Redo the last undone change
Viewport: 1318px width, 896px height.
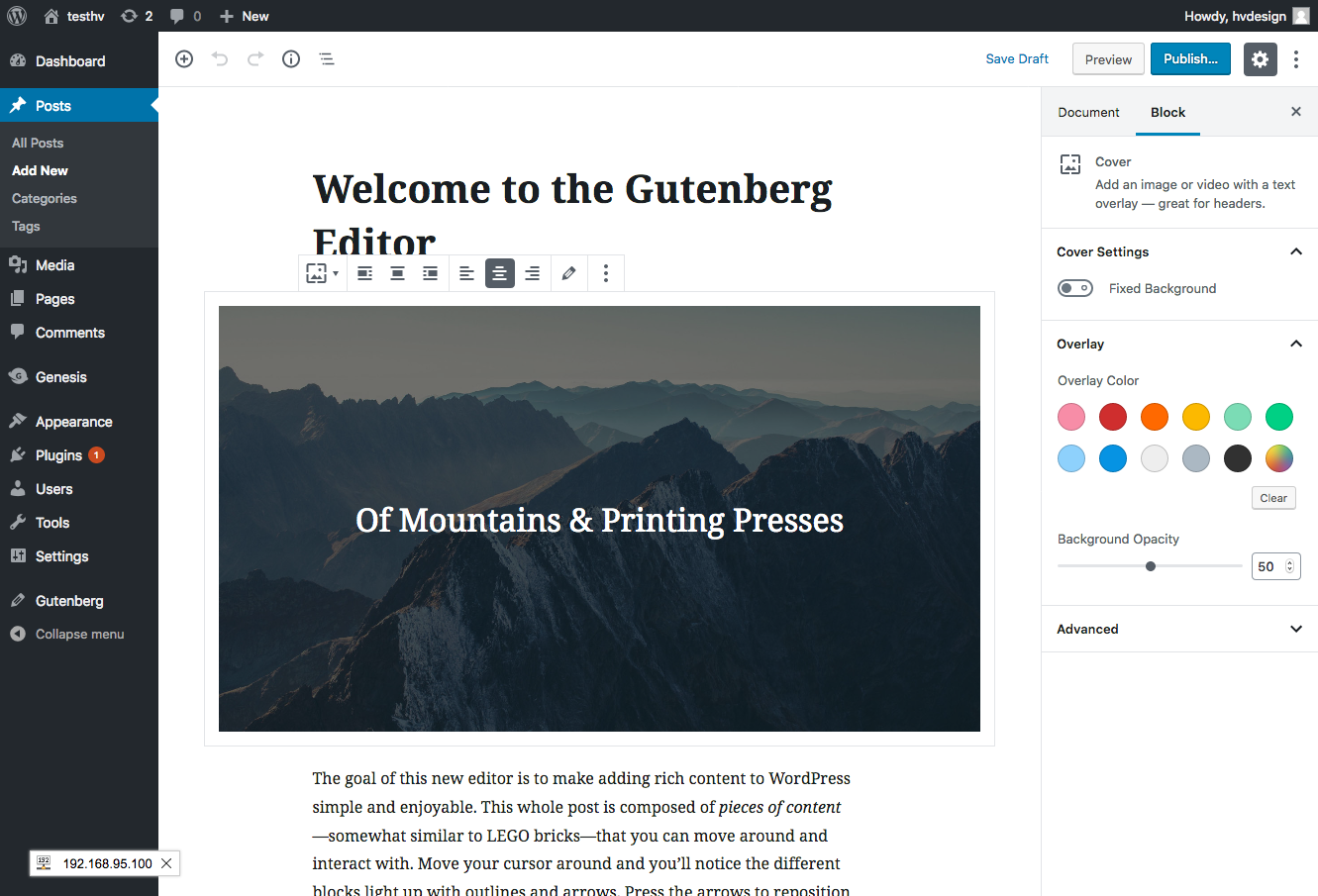[x=255, y=59]
